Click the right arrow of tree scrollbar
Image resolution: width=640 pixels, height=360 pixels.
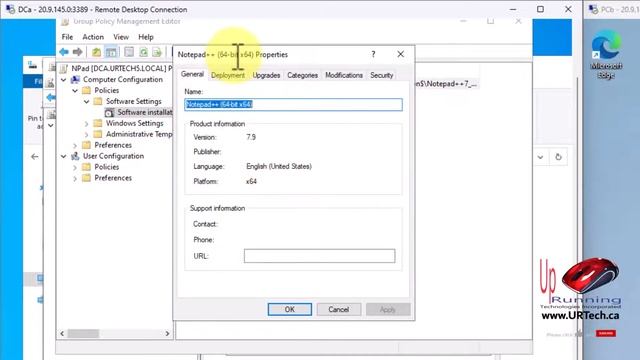click(x=167, y=334)
